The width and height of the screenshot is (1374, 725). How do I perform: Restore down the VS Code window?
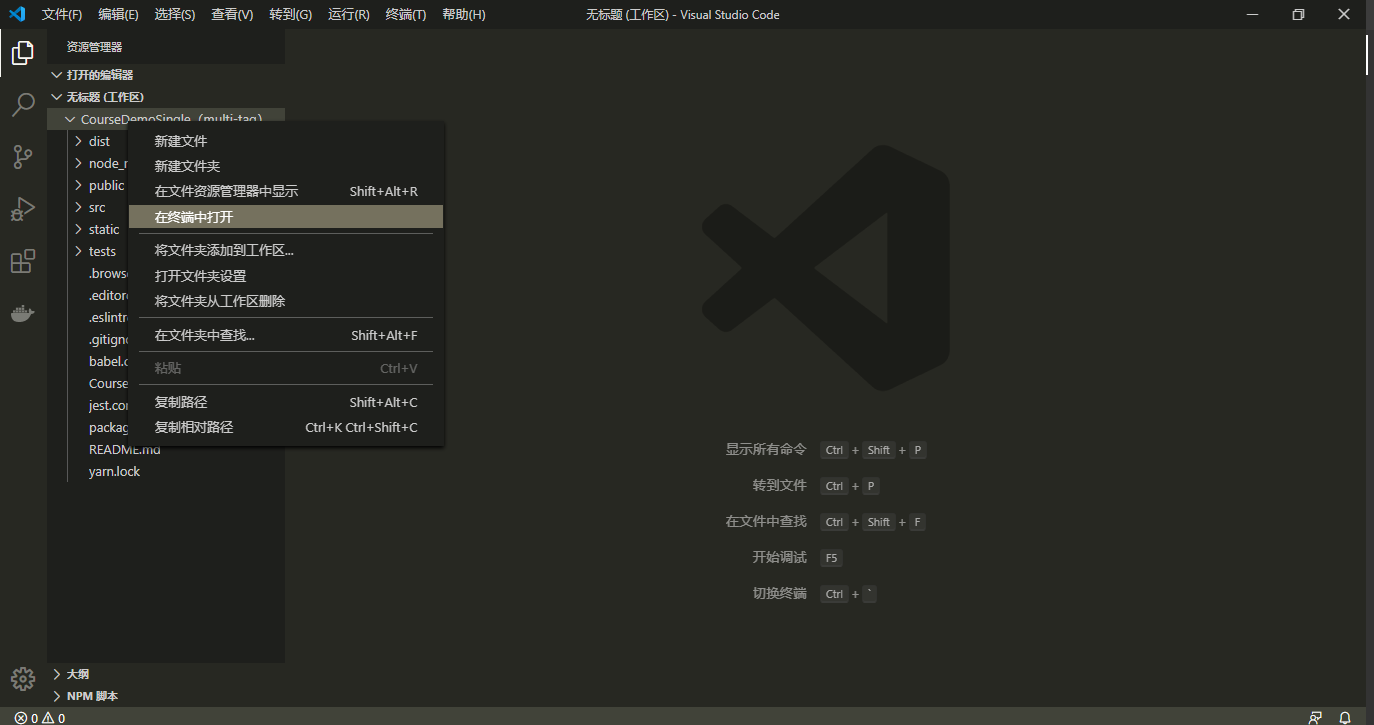tap(1298, 14)
